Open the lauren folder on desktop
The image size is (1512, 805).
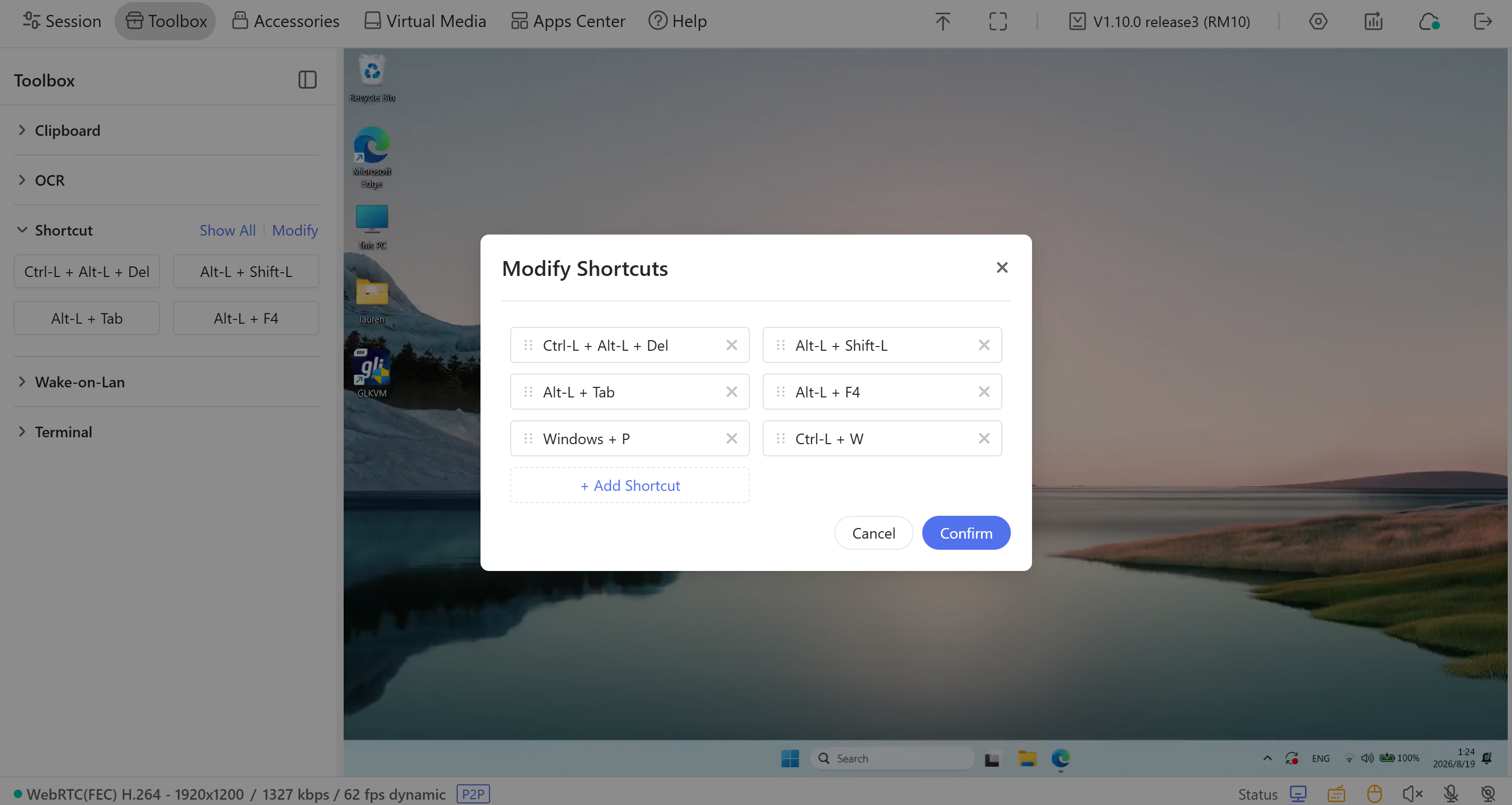(372, 301)
